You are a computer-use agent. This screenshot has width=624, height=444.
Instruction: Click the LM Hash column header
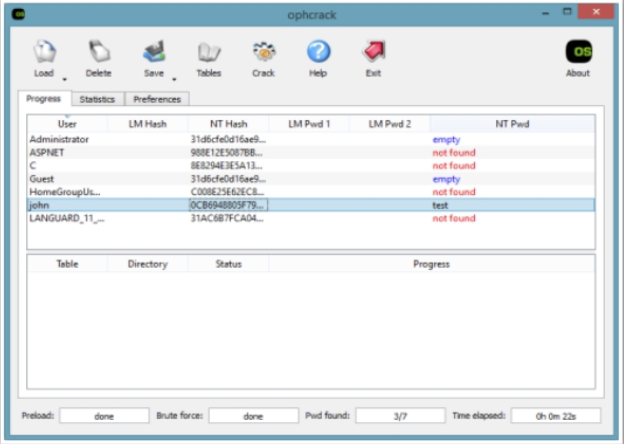click(x=148, y=124)
